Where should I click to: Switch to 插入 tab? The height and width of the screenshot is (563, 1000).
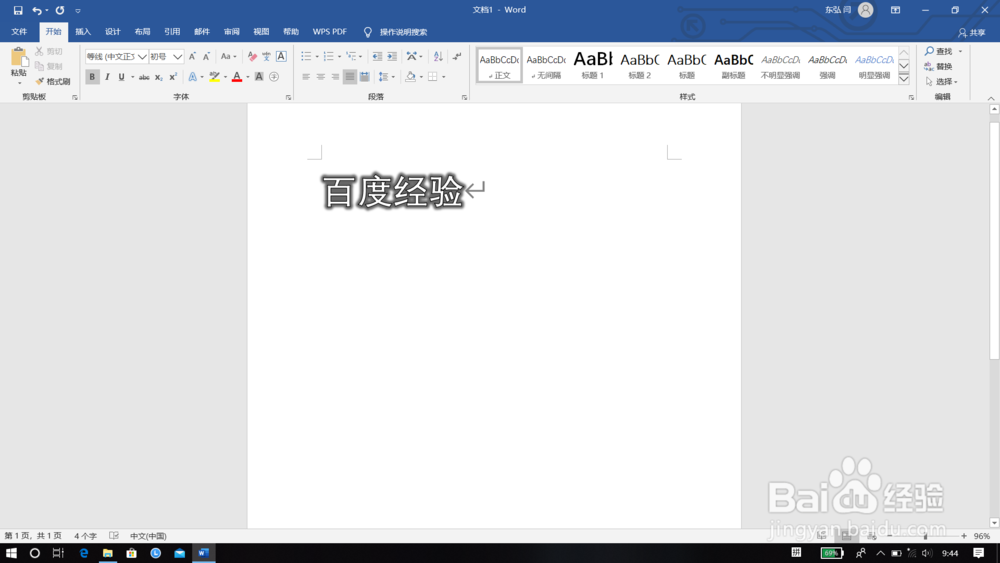pos(83,32)
